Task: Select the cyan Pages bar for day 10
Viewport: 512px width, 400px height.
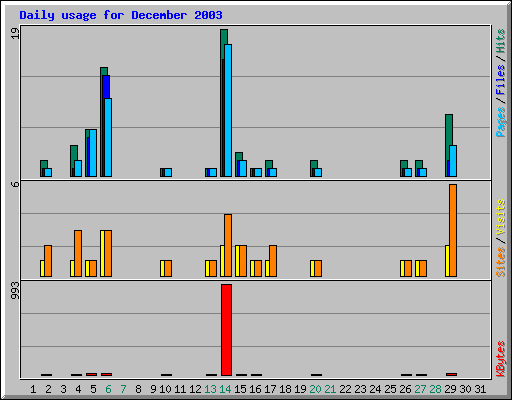Action: pyautogui.click(x=168, y=172)
